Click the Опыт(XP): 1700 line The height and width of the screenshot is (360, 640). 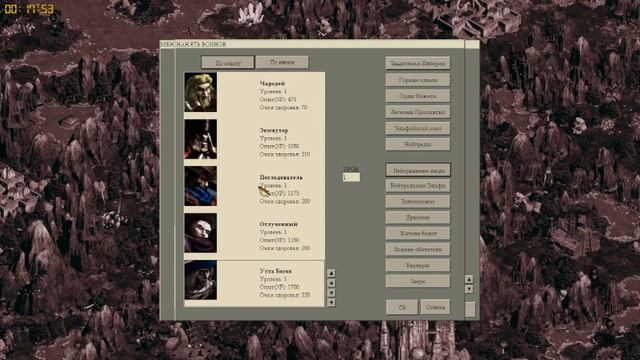pyautogui.click(x=279, y=287)
